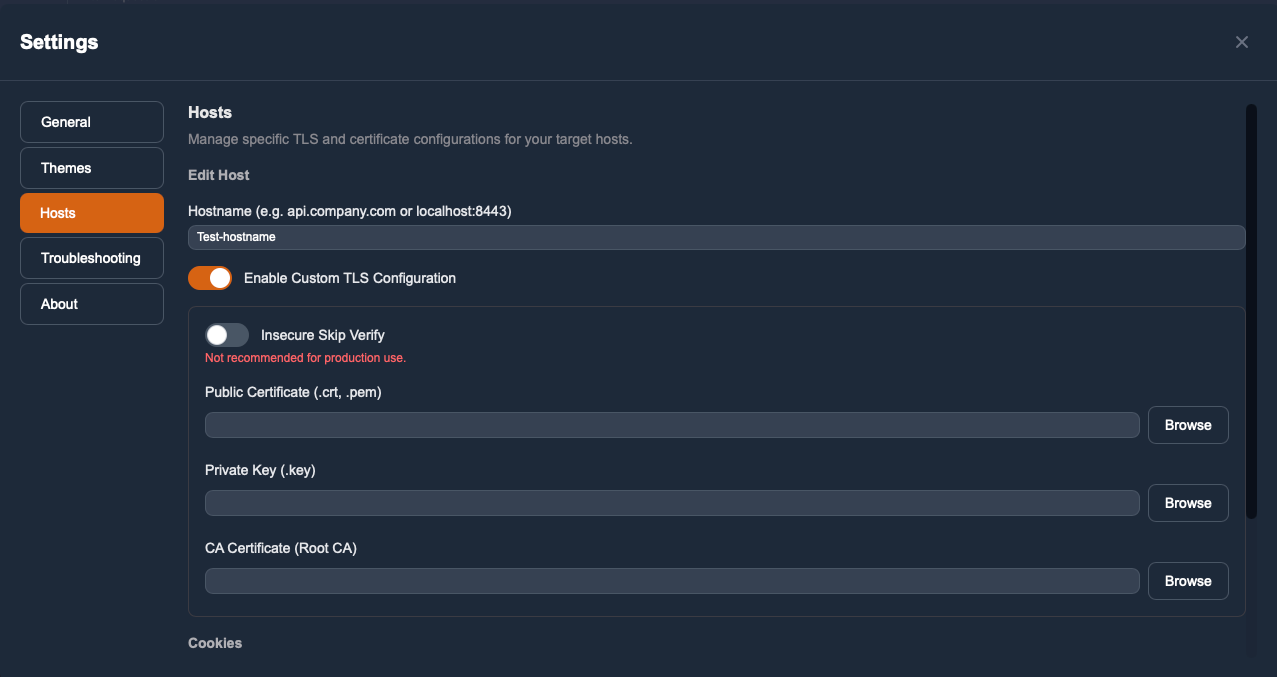Close the Settings dialog
Viewport: 1277px width, 677px height.
point(1241,42)
